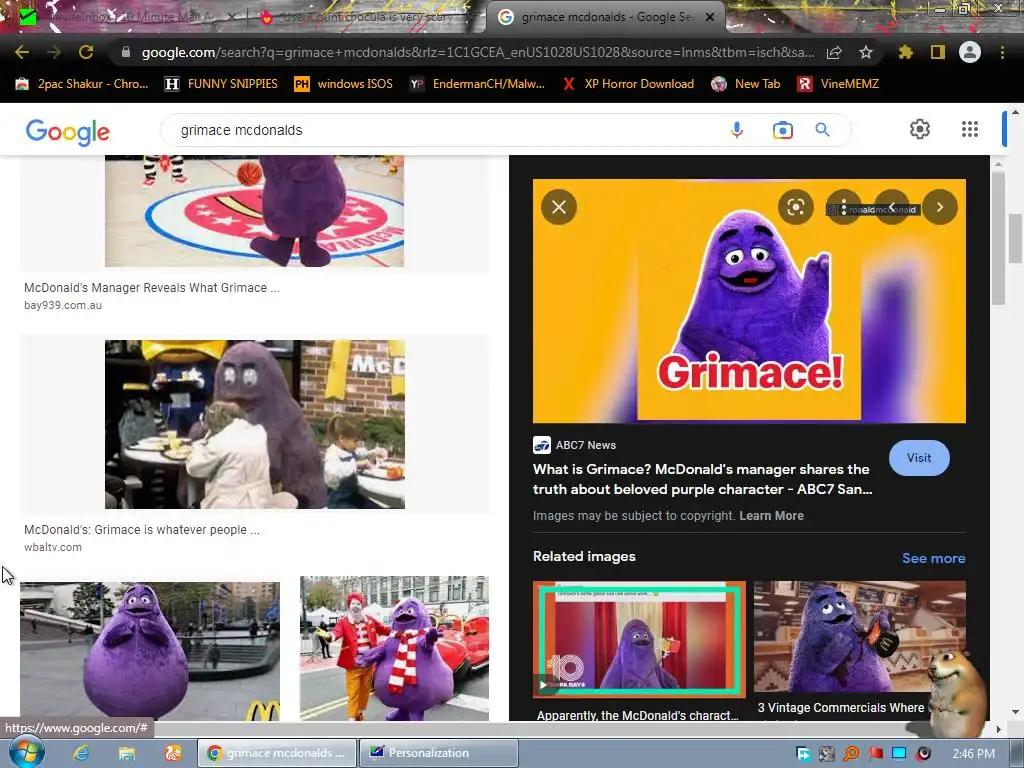Open the XP Horror Download bookmark

tap(629, 84)
